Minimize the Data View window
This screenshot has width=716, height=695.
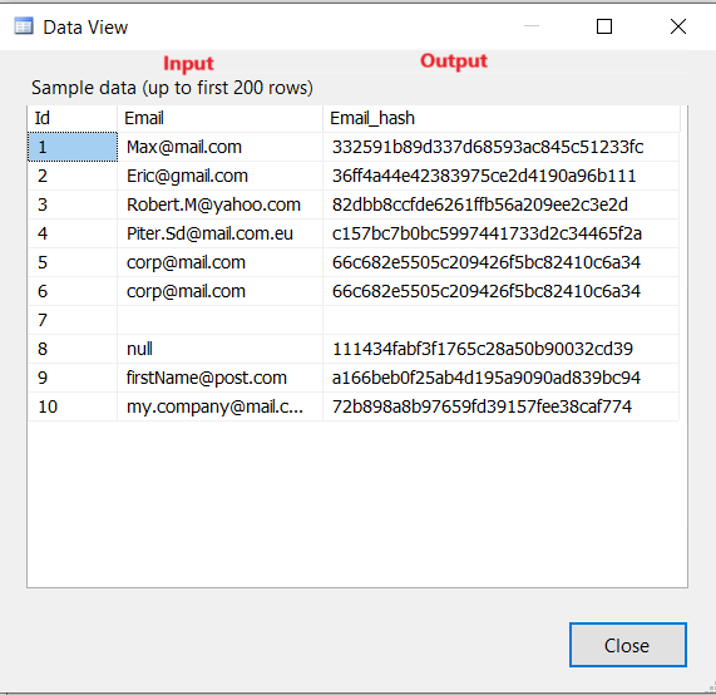(x=532, y=27)
